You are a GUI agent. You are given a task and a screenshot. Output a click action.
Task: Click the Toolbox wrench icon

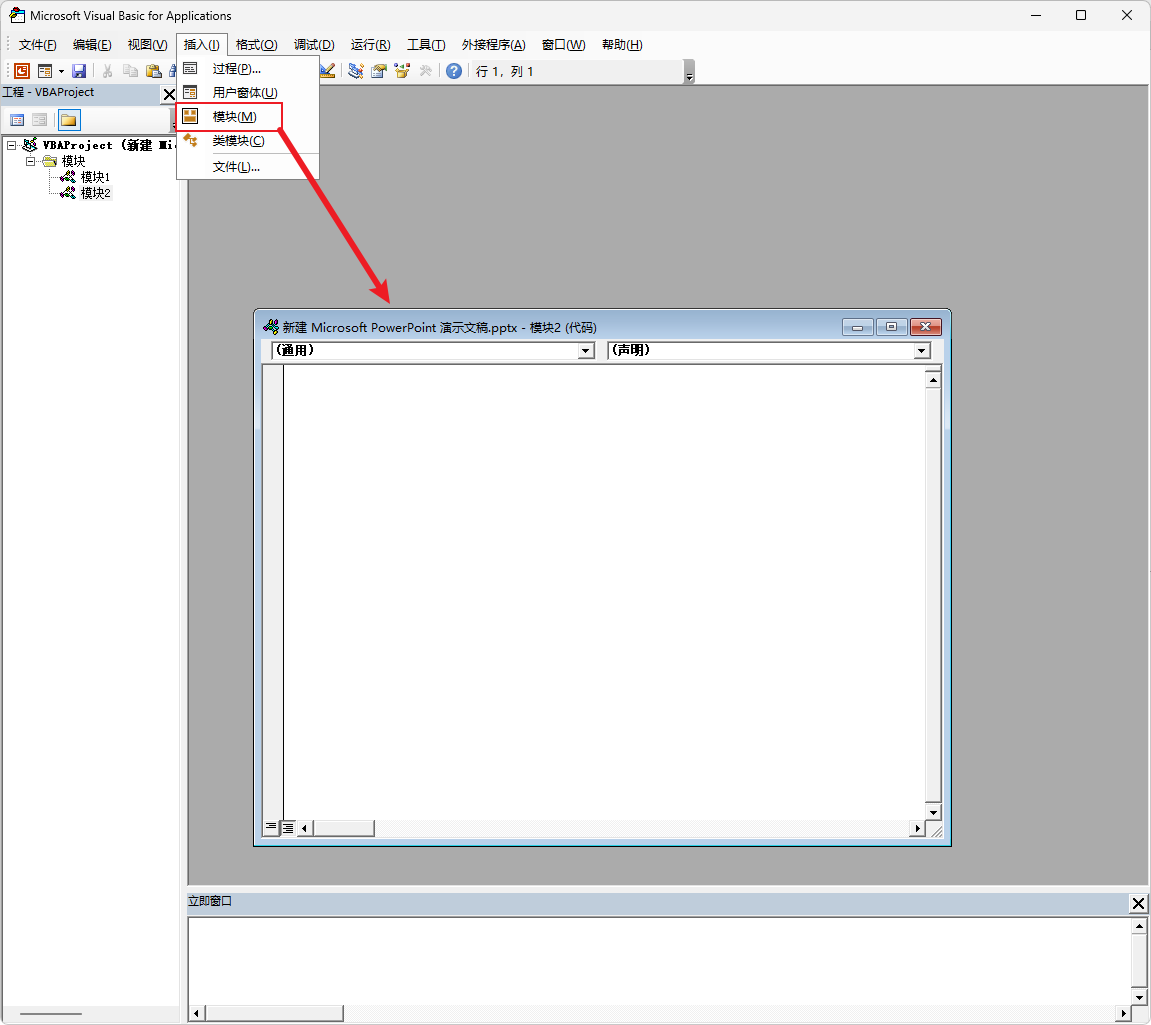click(425, 70)
